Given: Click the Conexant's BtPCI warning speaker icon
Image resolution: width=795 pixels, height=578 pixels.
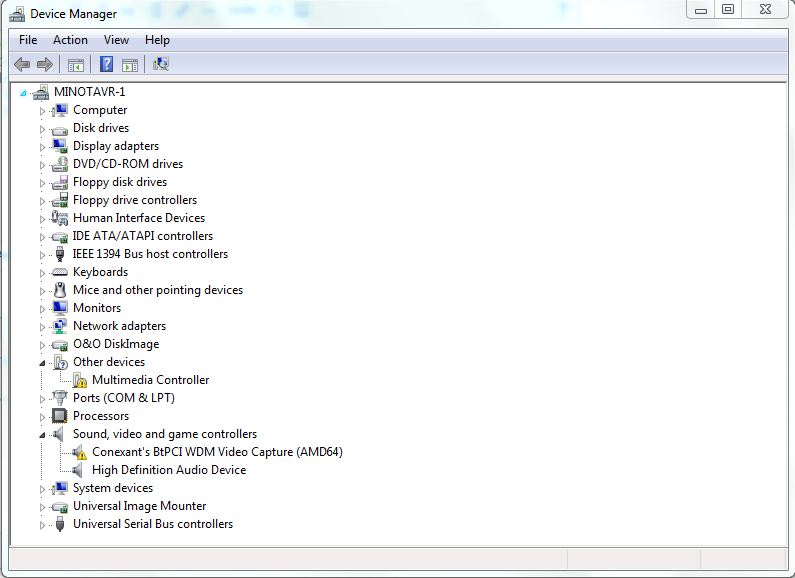Looking at the screenshot, I should coord(79,452).
